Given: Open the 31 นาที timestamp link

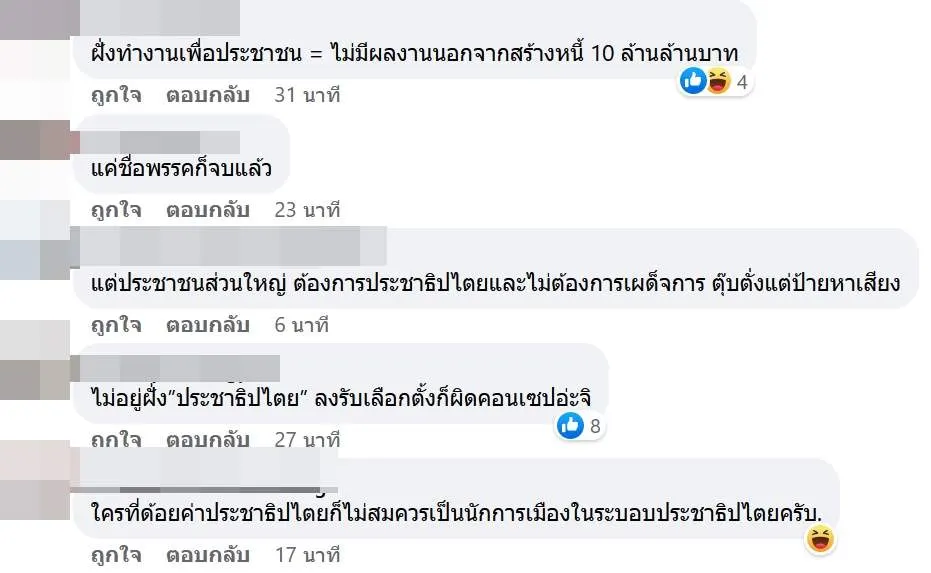Looking at the screenshot, I should point(307,96).
